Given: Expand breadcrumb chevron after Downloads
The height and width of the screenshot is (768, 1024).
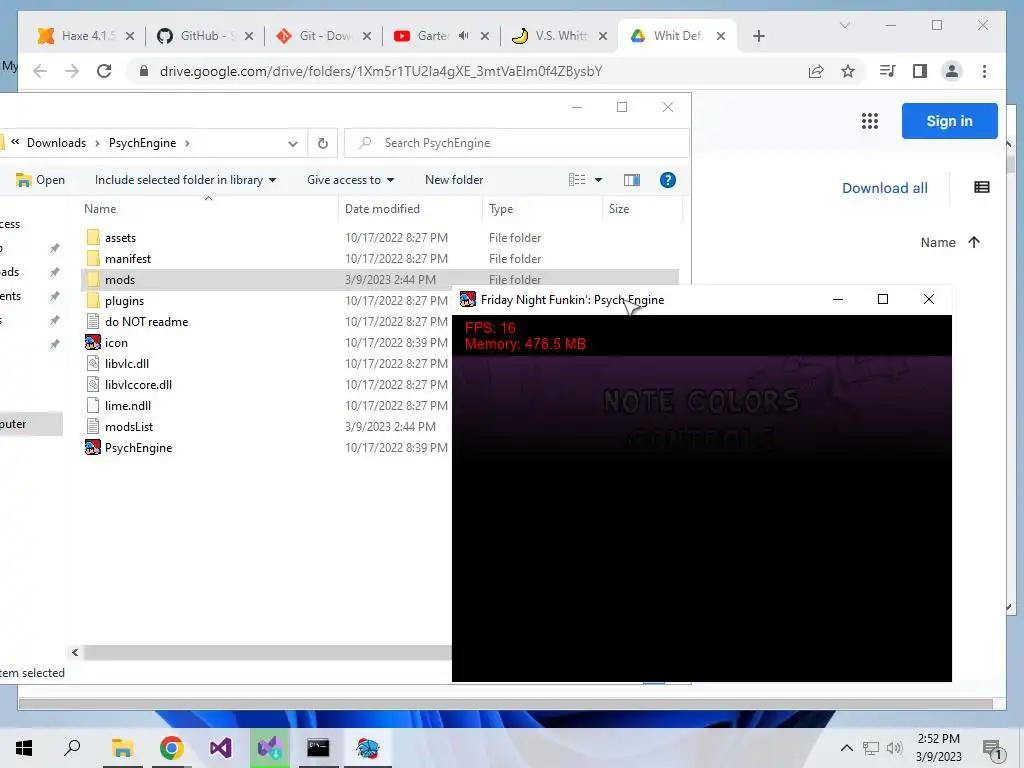Looking at the screenshot, I should click(x=97, y=143).
